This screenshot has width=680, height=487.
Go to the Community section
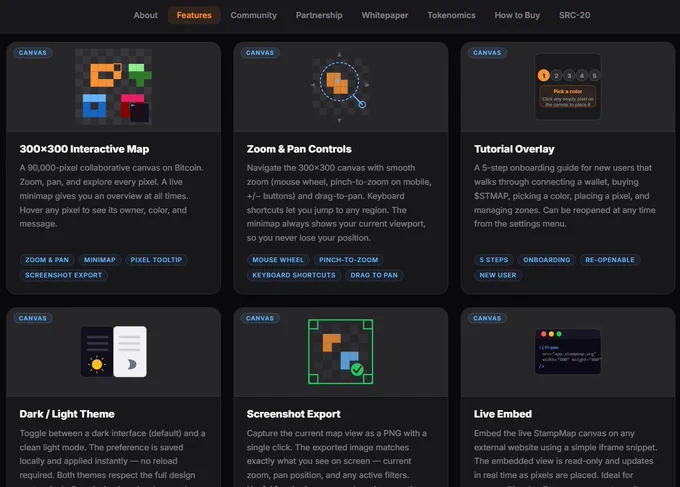click(x=253, y=15)
